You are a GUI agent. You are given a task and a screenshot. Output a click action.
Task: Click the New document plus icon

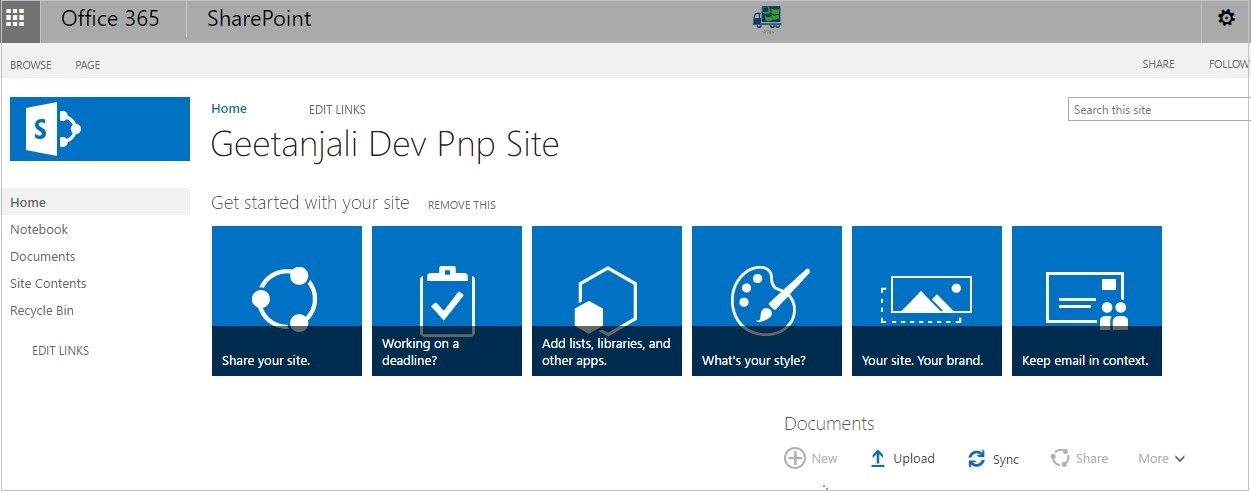tap(795, 458)
